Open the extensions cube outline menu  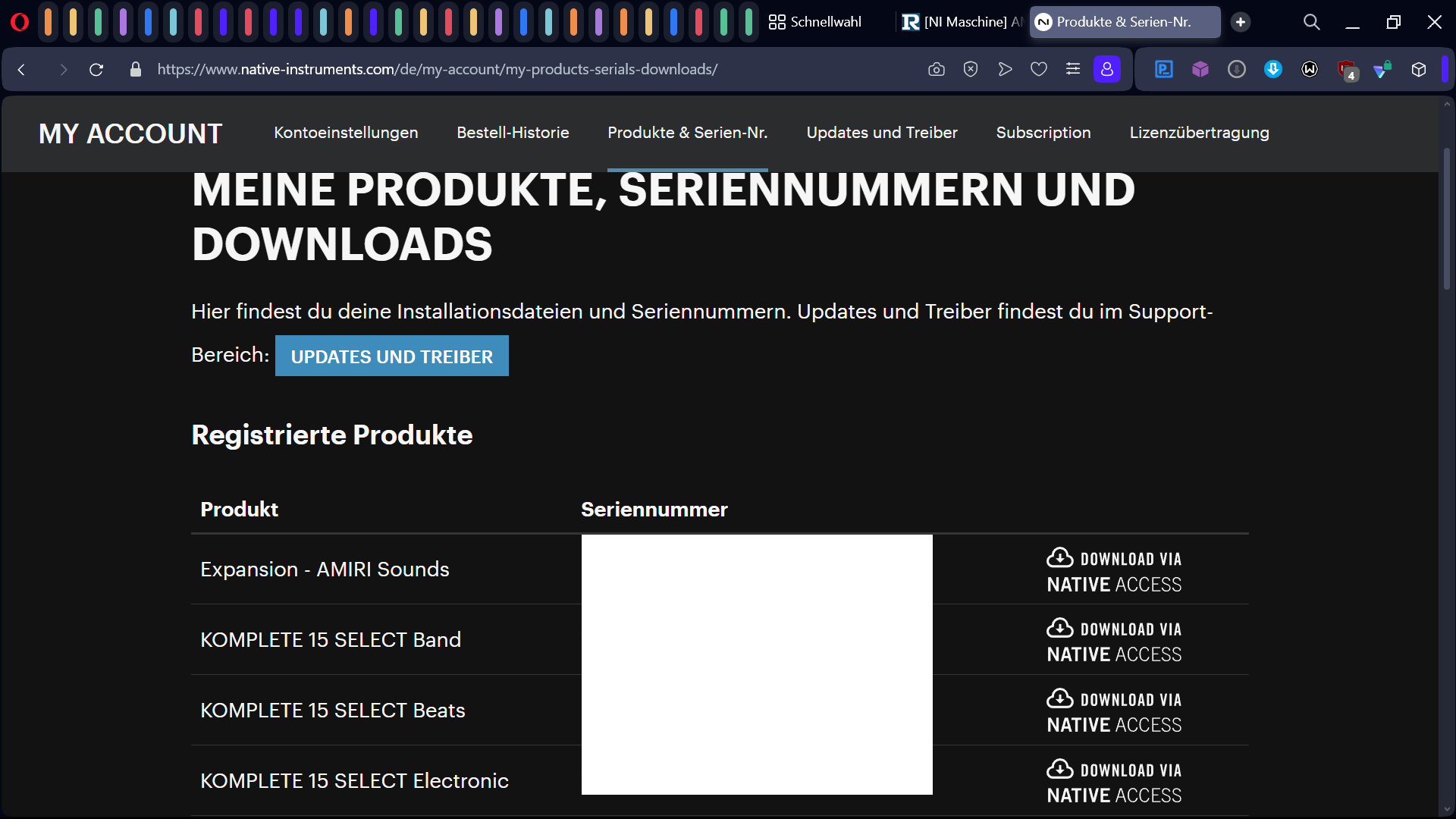(1419, 70)
